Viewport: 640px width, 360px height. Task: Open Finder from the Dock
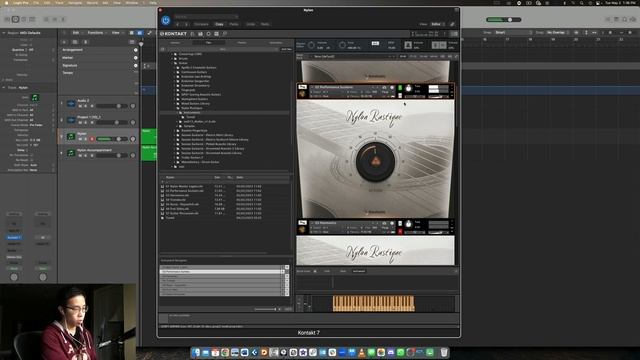(x=196, y=352)
